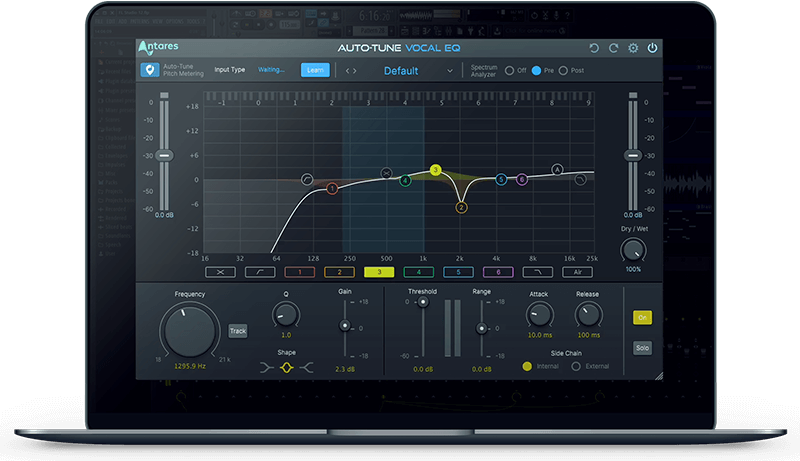Click the Input Type Waiting... status
This screenshot has width=800, height=461.
coord(271,70)
